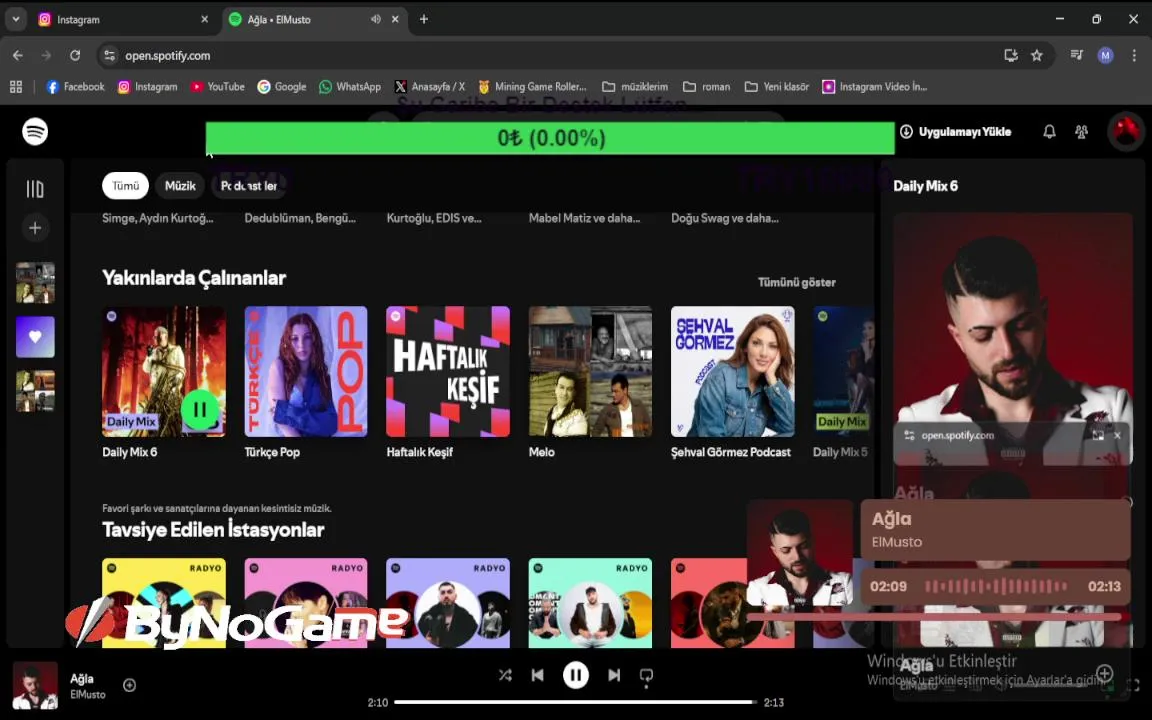
Task: Open the Şehval Görmez Podcast cover
Action: tap(732, 372)
